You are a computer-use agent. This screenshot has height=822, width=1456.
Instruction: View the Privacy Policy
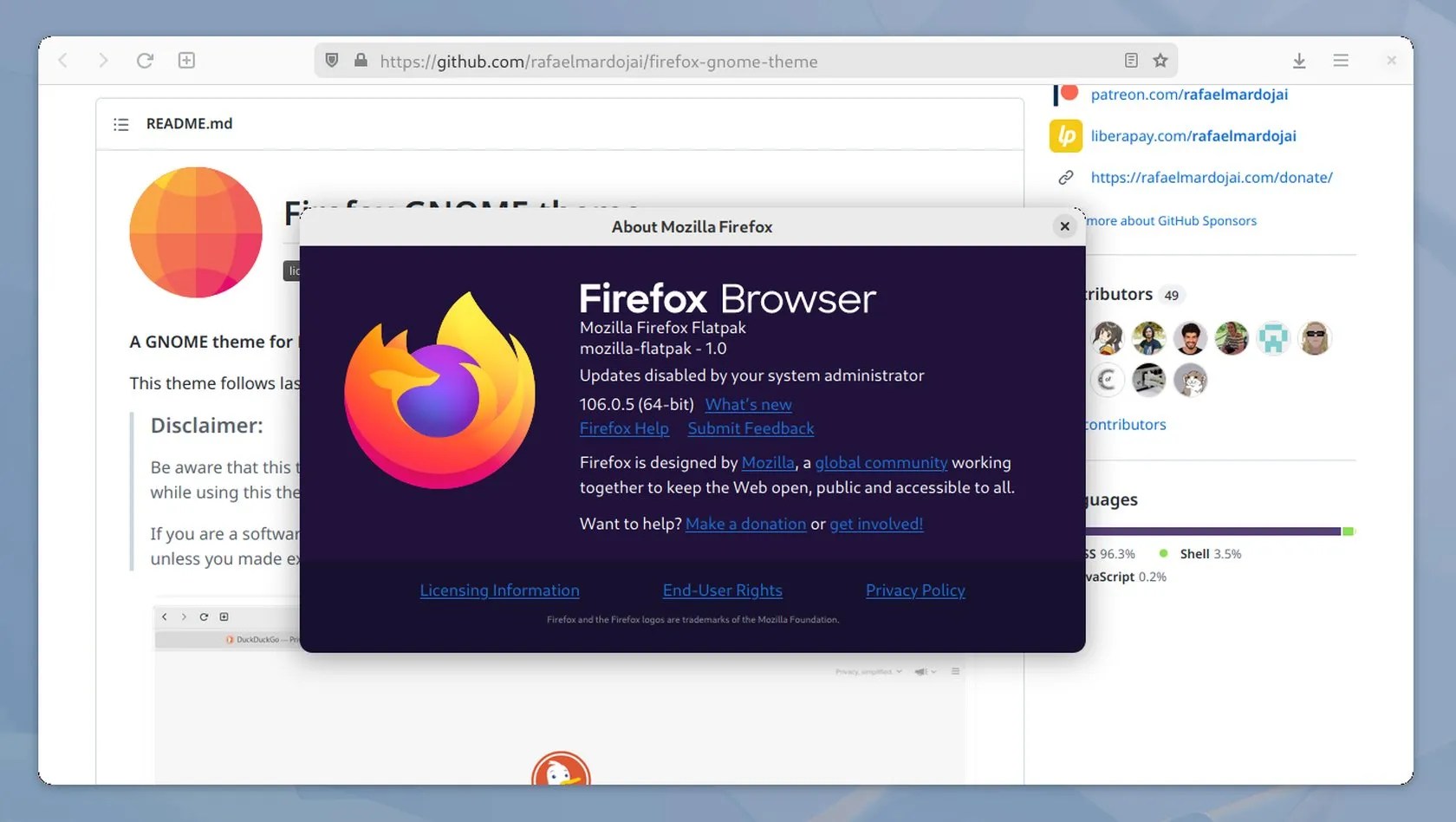(915, 590)
